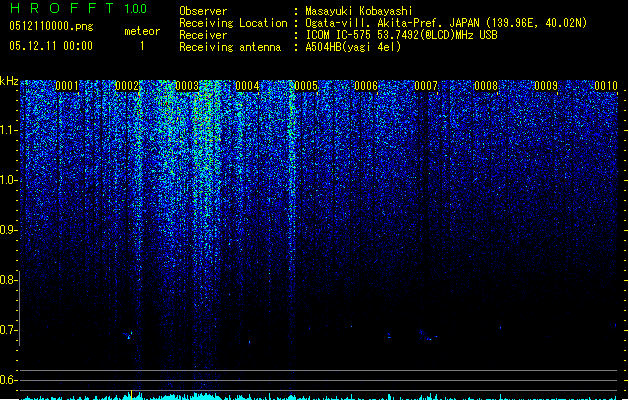Click time marker 0008
629x400 pixels.
(486, 86)
